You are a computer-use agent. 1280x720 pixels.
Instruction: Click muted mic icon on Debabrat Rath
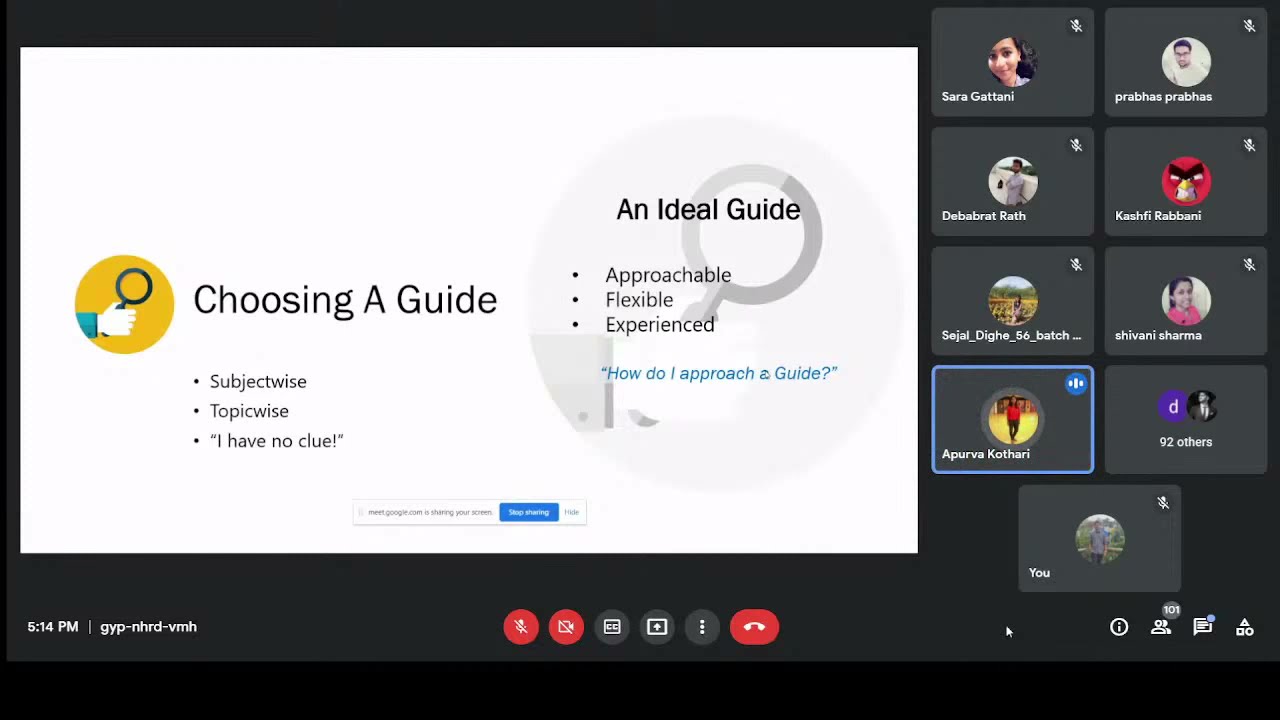click(x=1076, y=145)
